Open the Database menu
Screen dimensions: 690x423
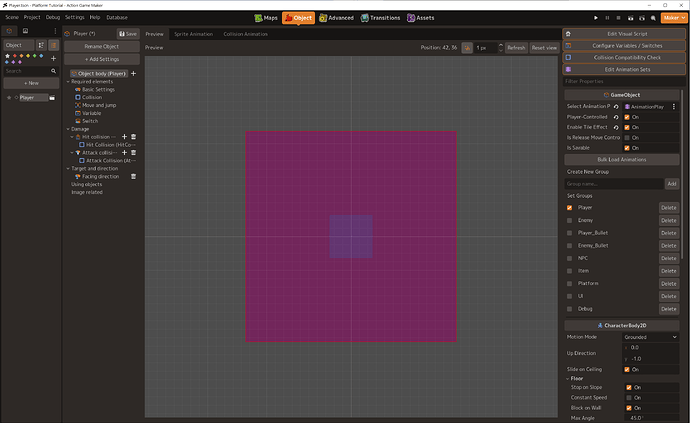[117, 18]
